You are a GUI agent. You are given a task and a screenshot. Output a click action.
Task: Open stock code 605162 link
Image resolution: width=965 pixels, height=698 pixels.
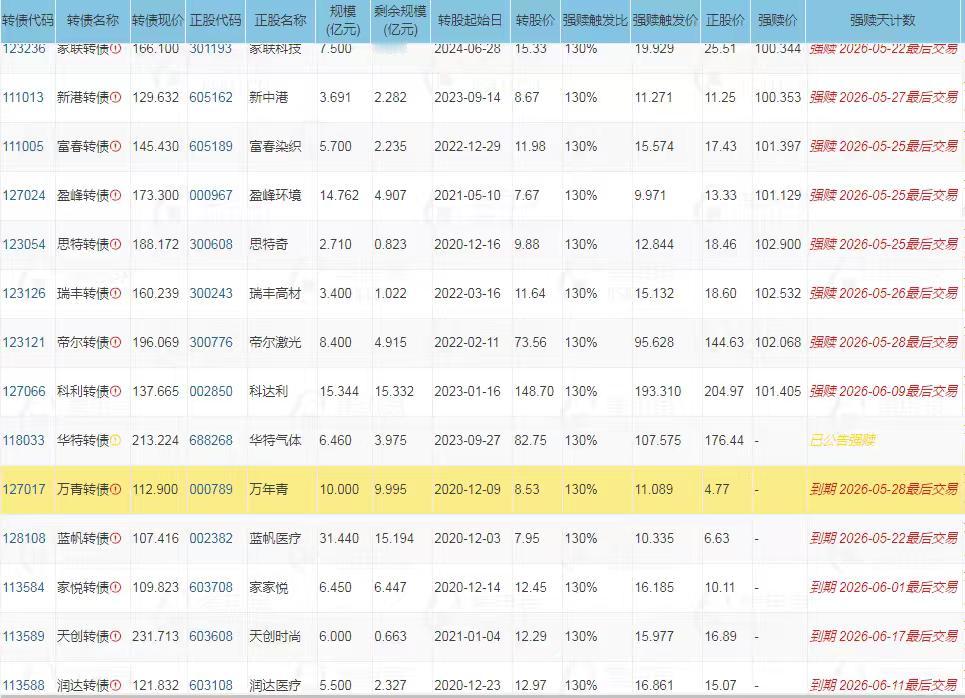pos(211,97)
